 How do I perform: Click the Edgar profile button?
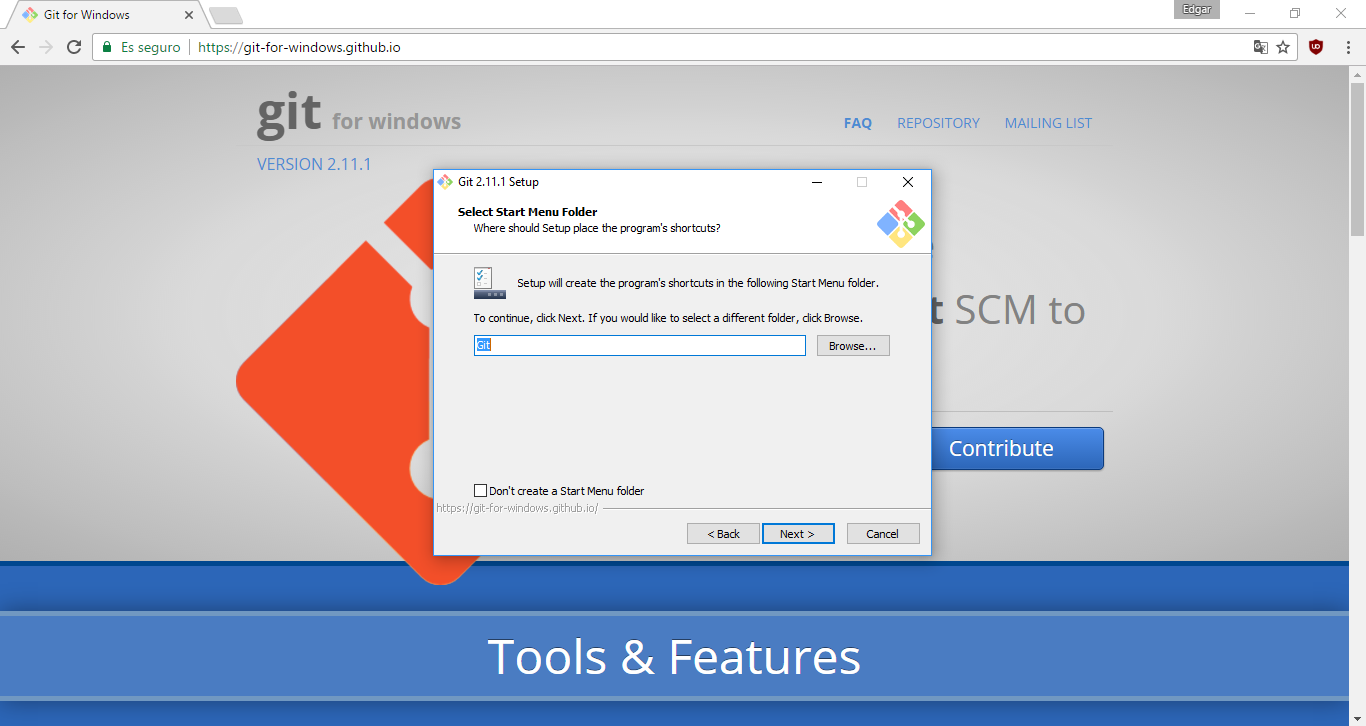[1198, 9]
